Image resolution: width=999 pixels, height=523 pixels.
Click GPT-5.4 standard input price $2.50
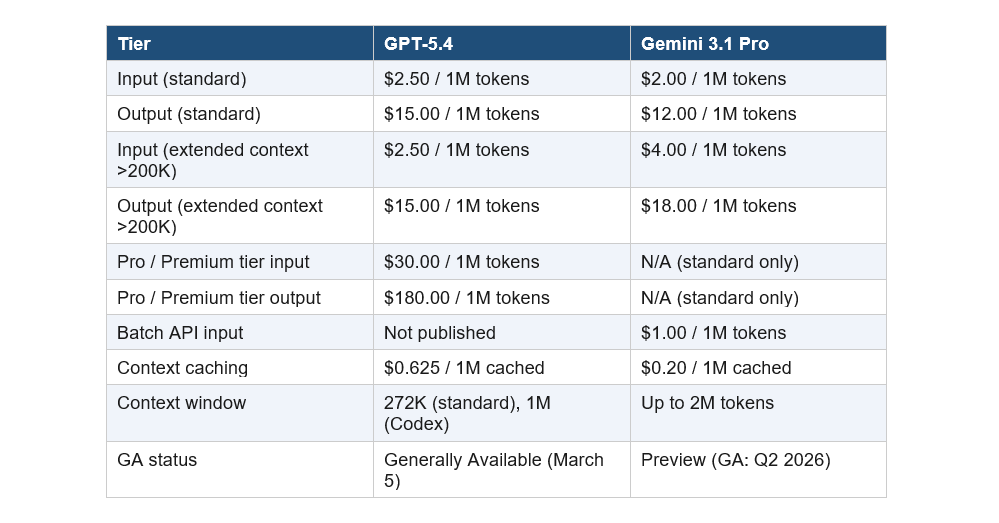pyautogui.click(x=456, y=79)
